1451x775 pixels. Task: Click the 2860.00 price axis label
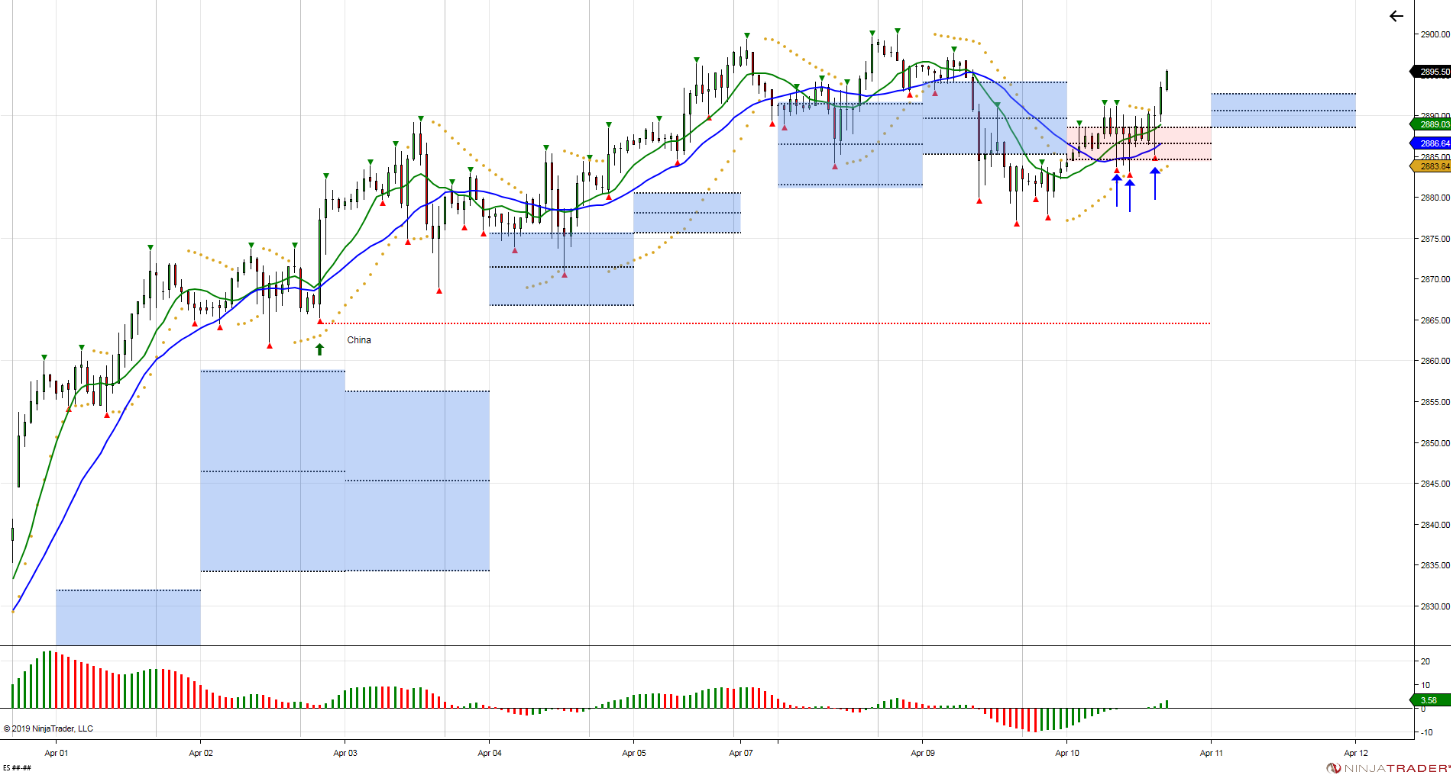[x=1435, y=361]
